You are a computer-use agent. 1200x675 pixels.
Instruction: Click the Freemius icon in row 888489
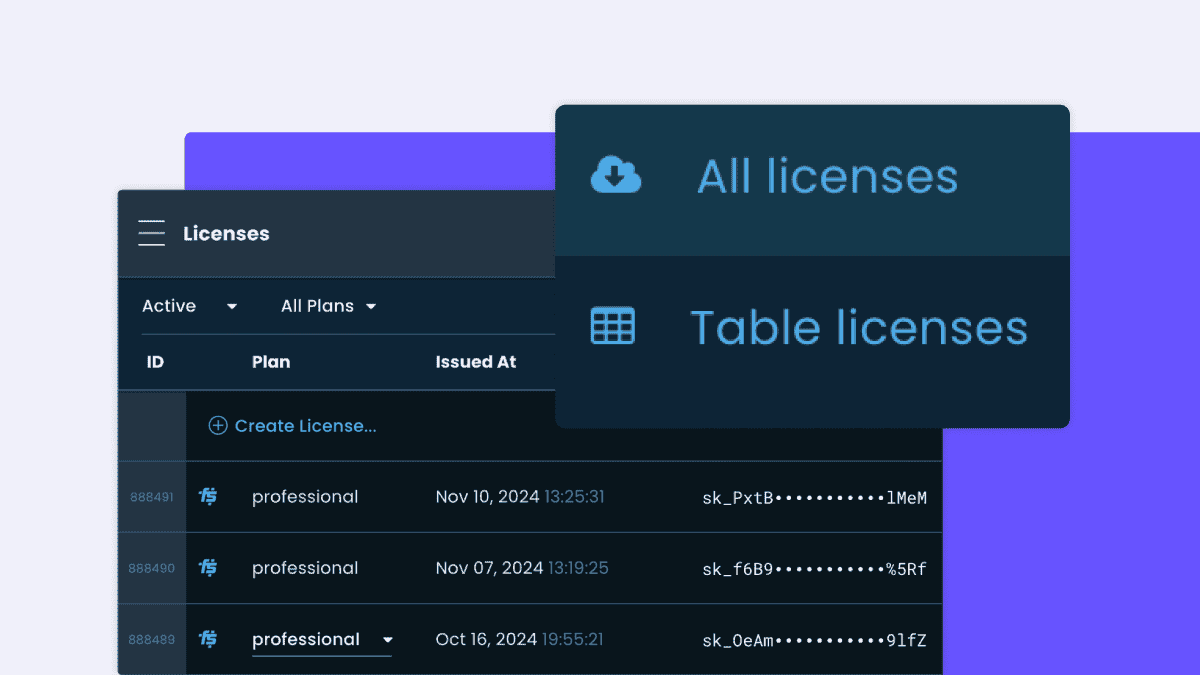click(208, 639)
